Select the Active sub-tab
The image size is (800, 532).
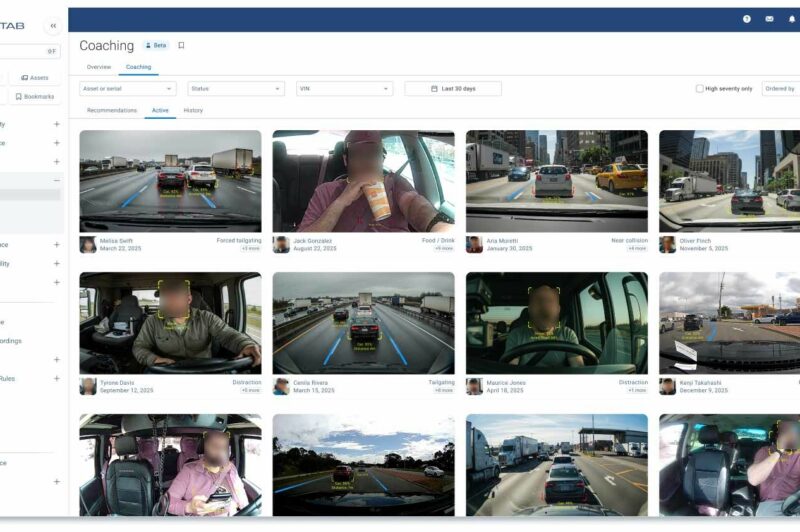(160, 110)
